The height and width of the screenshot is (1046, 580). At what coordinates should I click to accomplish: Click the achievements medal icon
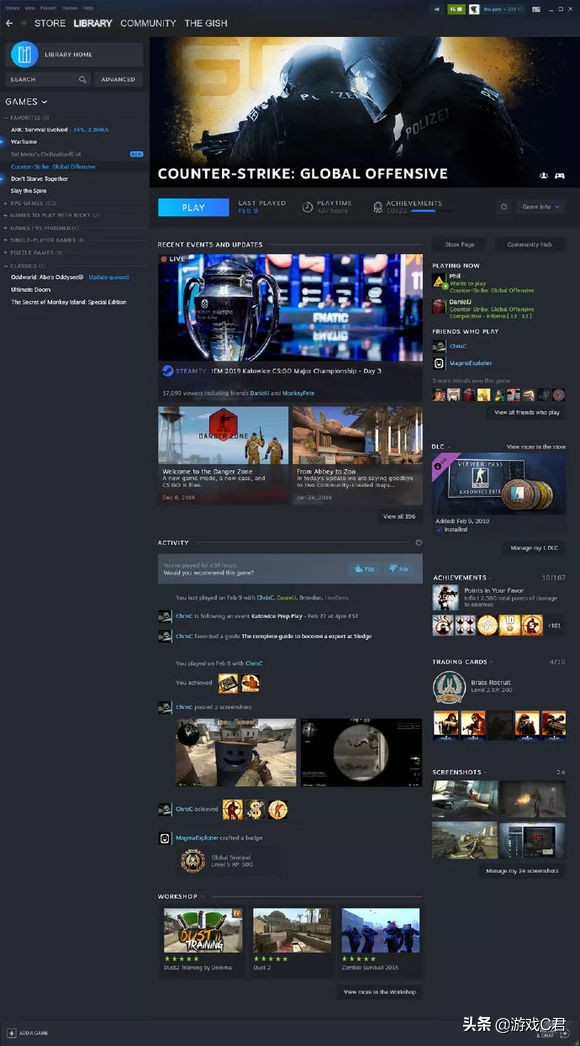[x=378, y=207]
